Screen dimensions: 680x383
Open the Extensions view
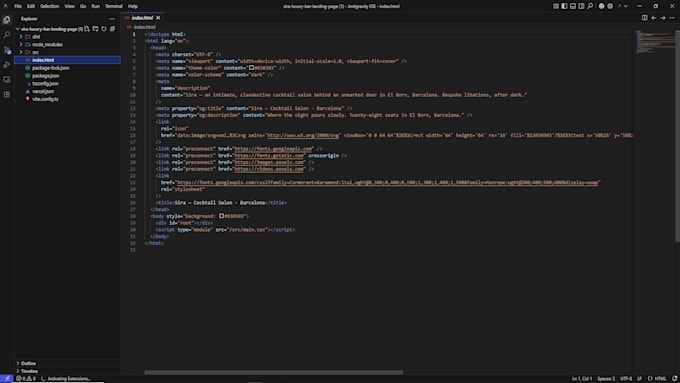[7, 95]
